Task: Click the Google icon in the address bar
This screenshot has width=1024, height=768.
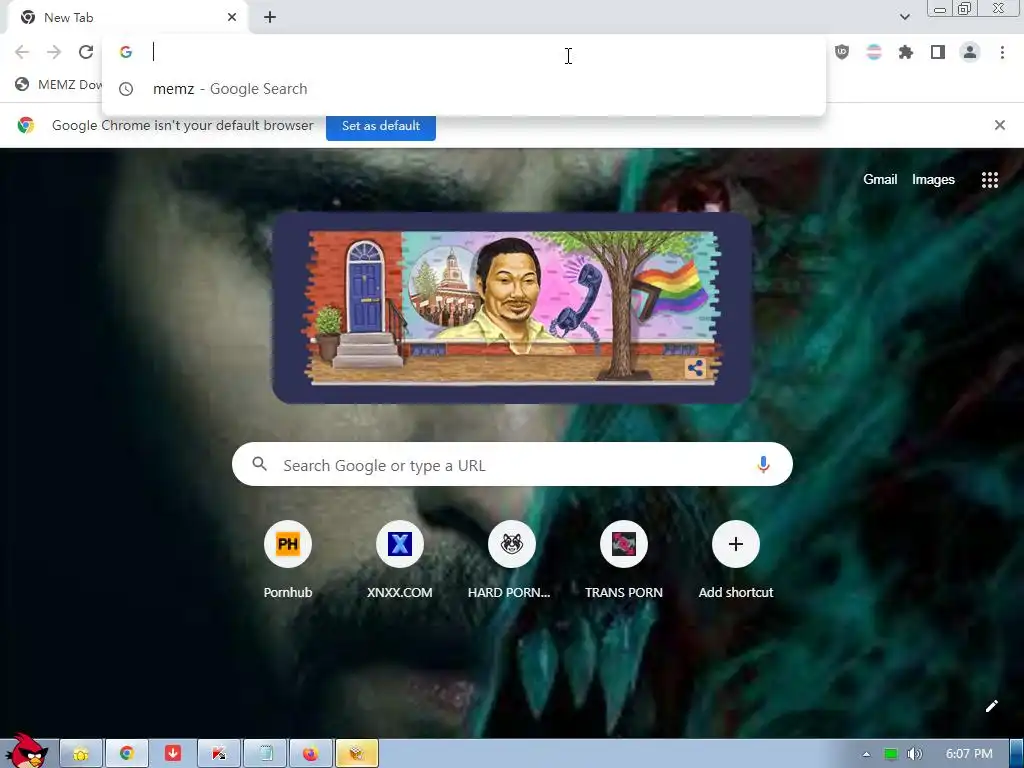Action: [126, 52]
